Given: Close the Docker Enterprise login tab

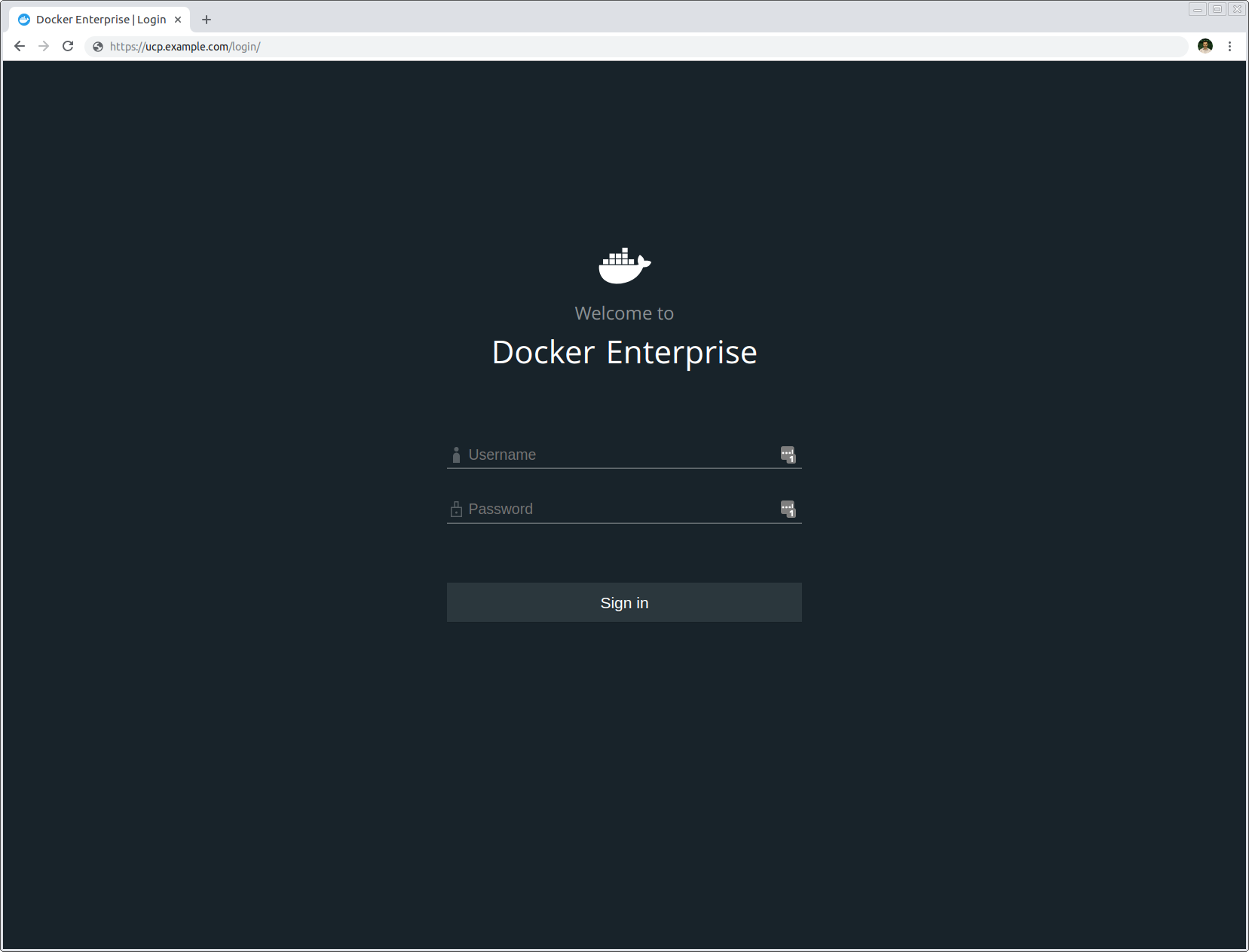Looking at the screenshot, I should pyautogui.click(x=178, y=19).
